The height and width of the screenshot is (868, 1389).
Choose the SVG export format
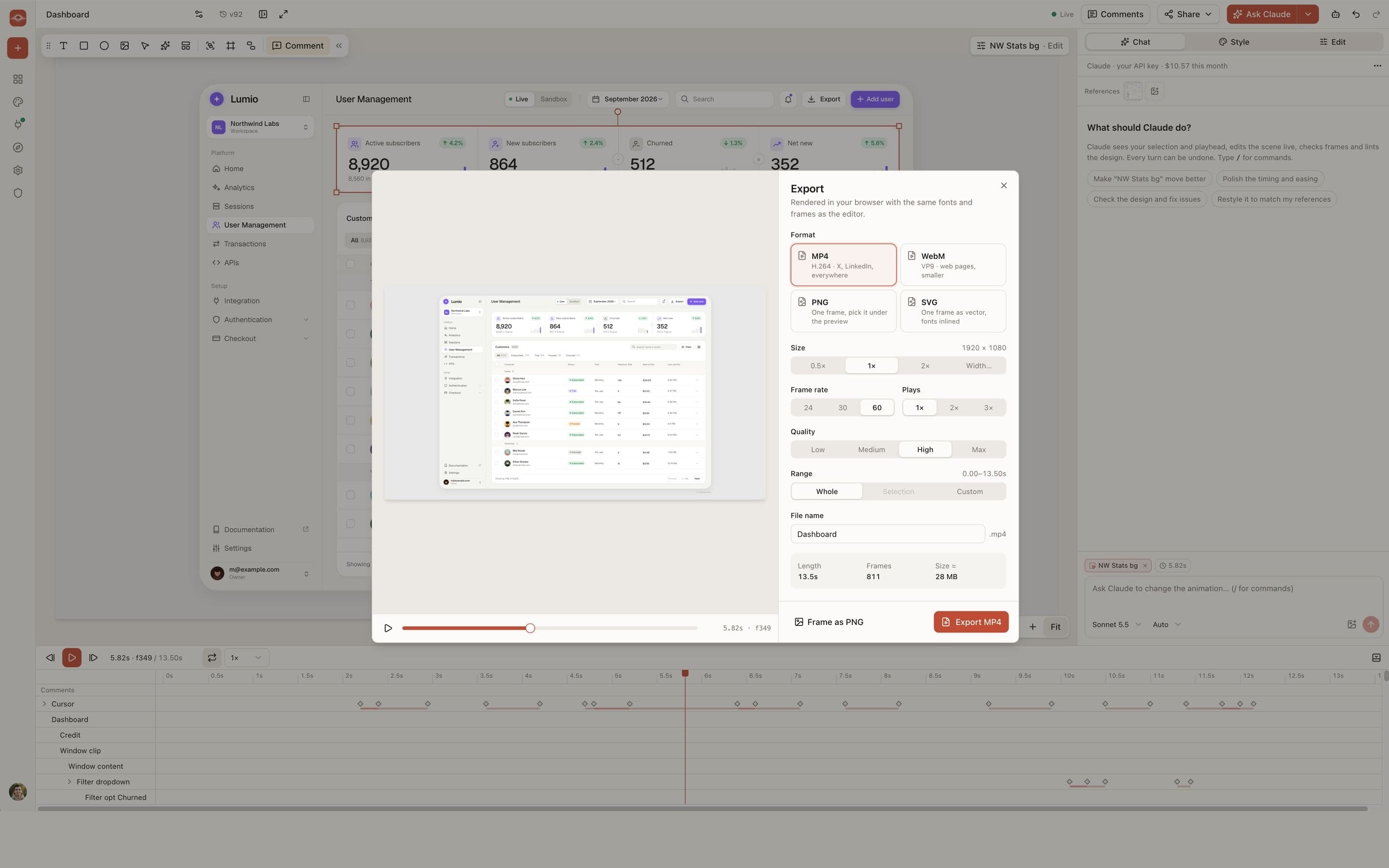[953, 311]
